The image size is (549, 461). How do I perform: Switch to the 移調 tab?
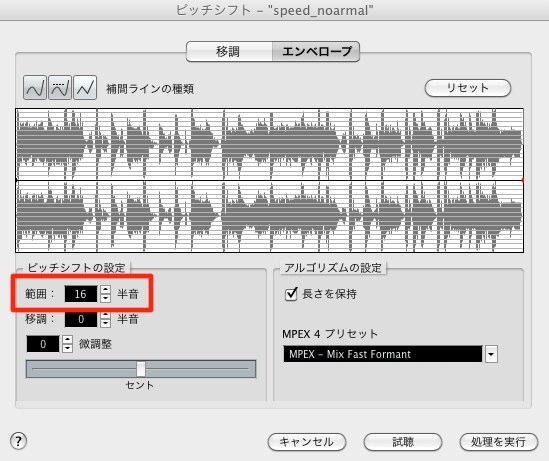[229, 52]
